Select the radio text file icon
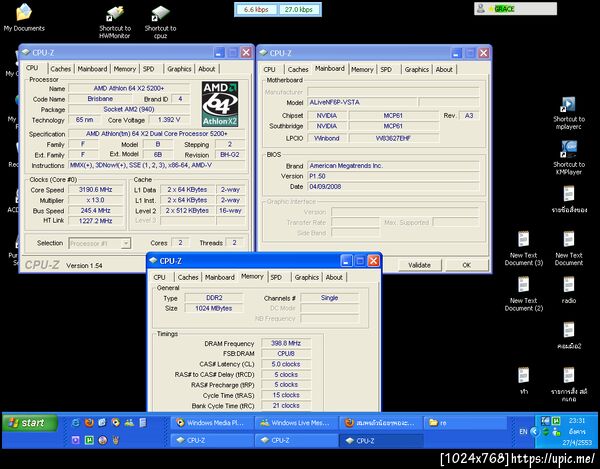Image resolution: width=600 pixels, height=469 pixels. point(569,290)
